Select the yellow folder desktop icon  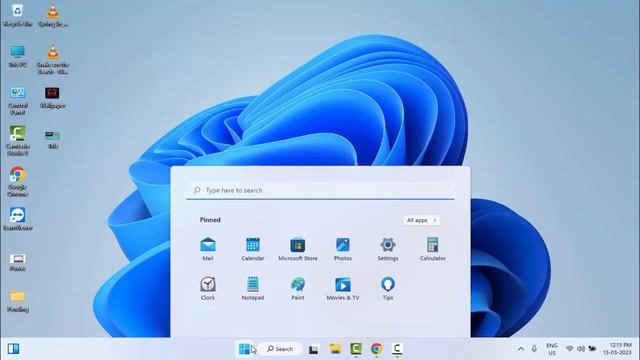point(18,301)
